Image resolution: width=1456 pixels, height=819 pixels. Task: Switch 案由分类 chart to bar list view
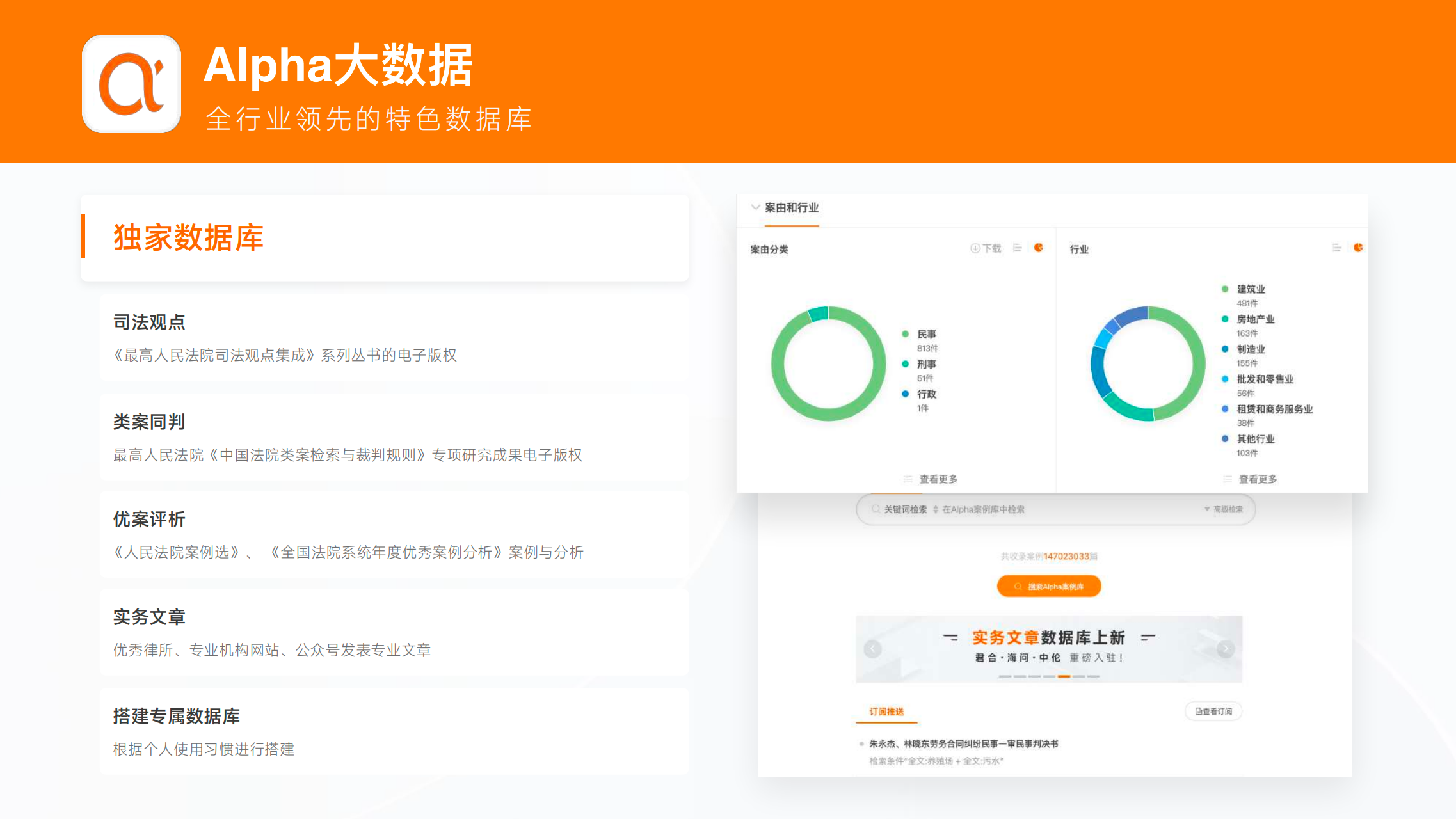[1018, 248]
